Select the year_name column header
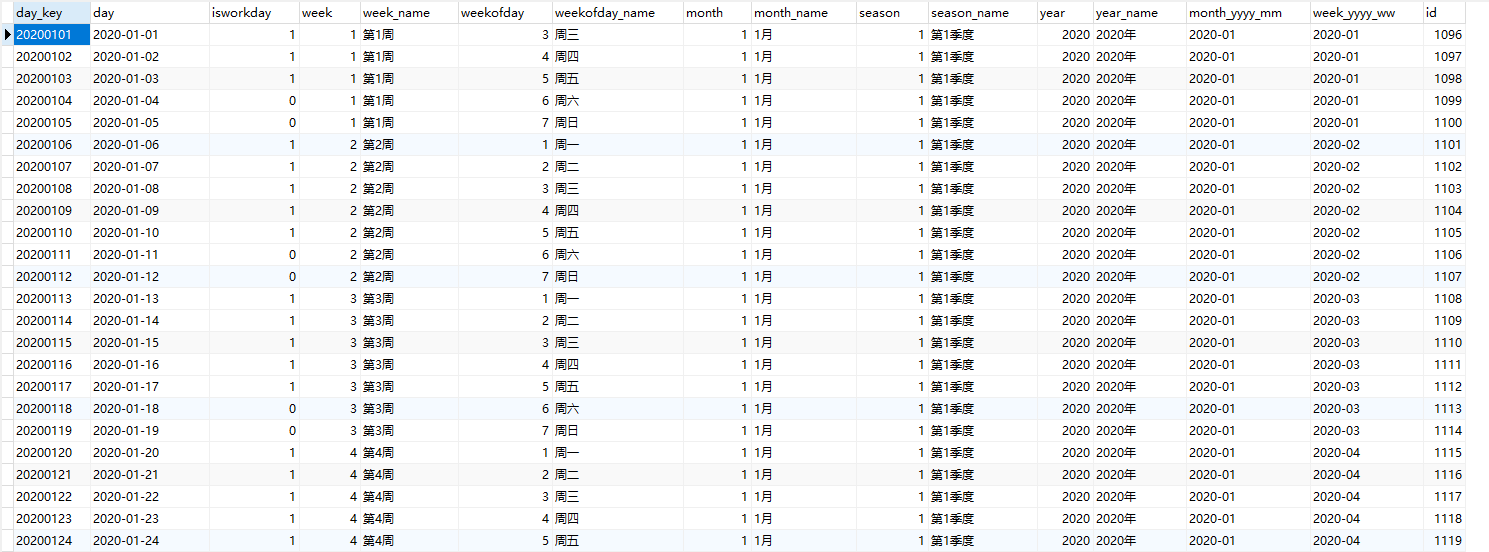This screenshot has height=552, width=1489. [x=1140, y=13]
